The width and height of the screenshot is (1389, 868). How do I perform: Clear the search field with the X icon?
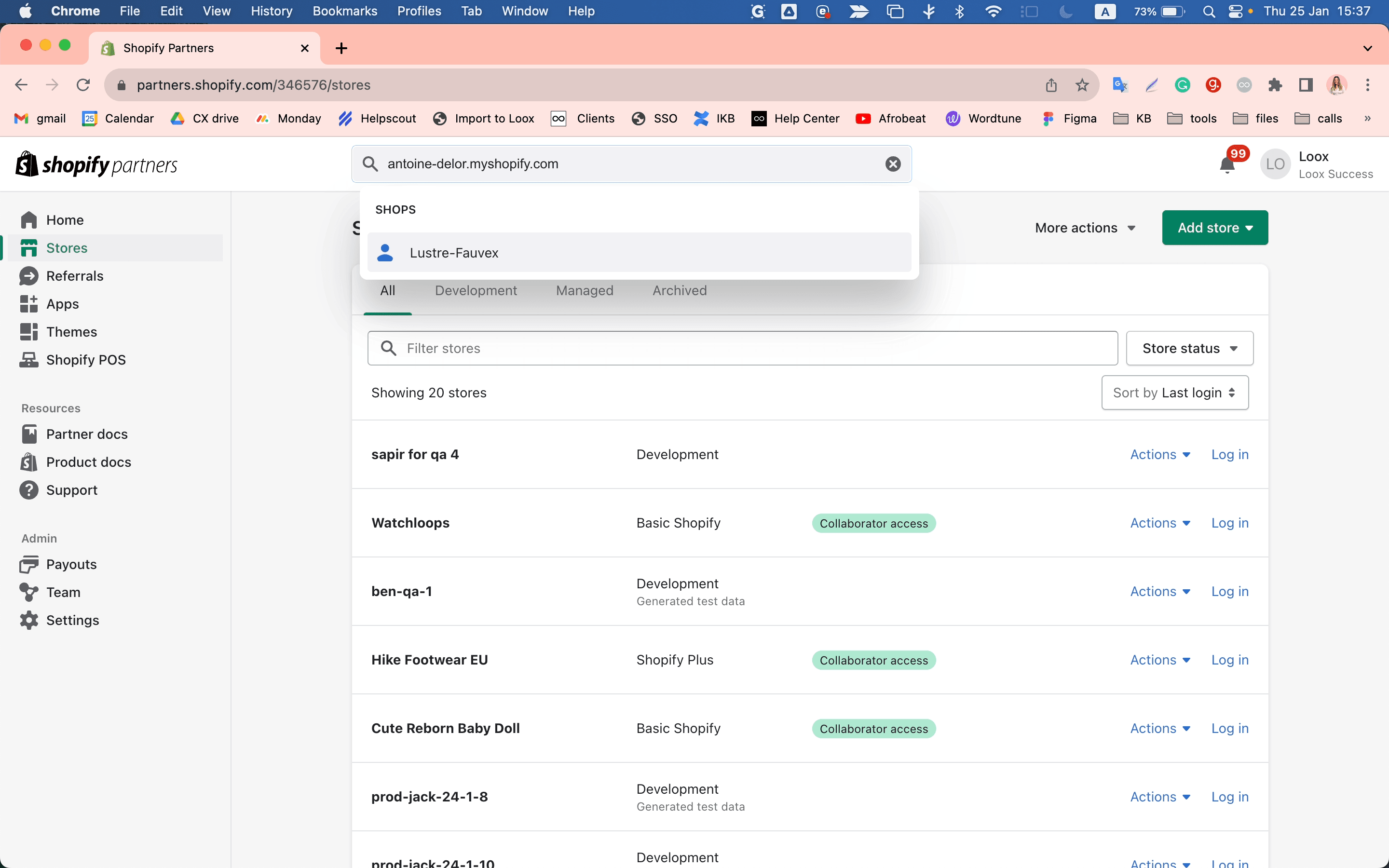pyautogui.click(x=893, y=164)
